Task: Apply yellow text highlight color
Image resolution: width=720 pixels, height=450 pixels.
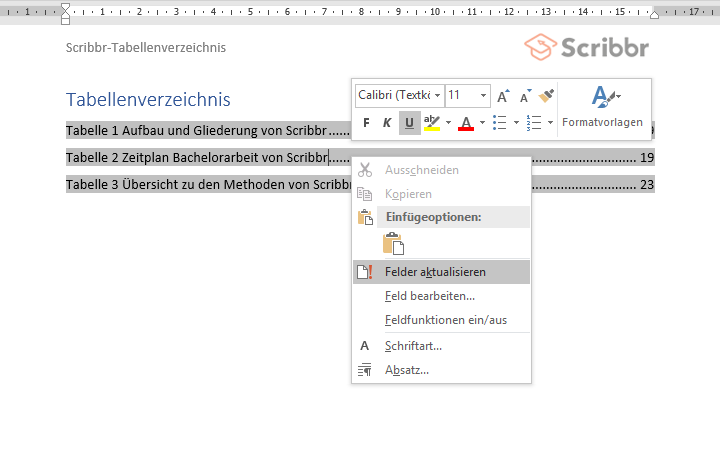Action: click(x=432, y=123)
